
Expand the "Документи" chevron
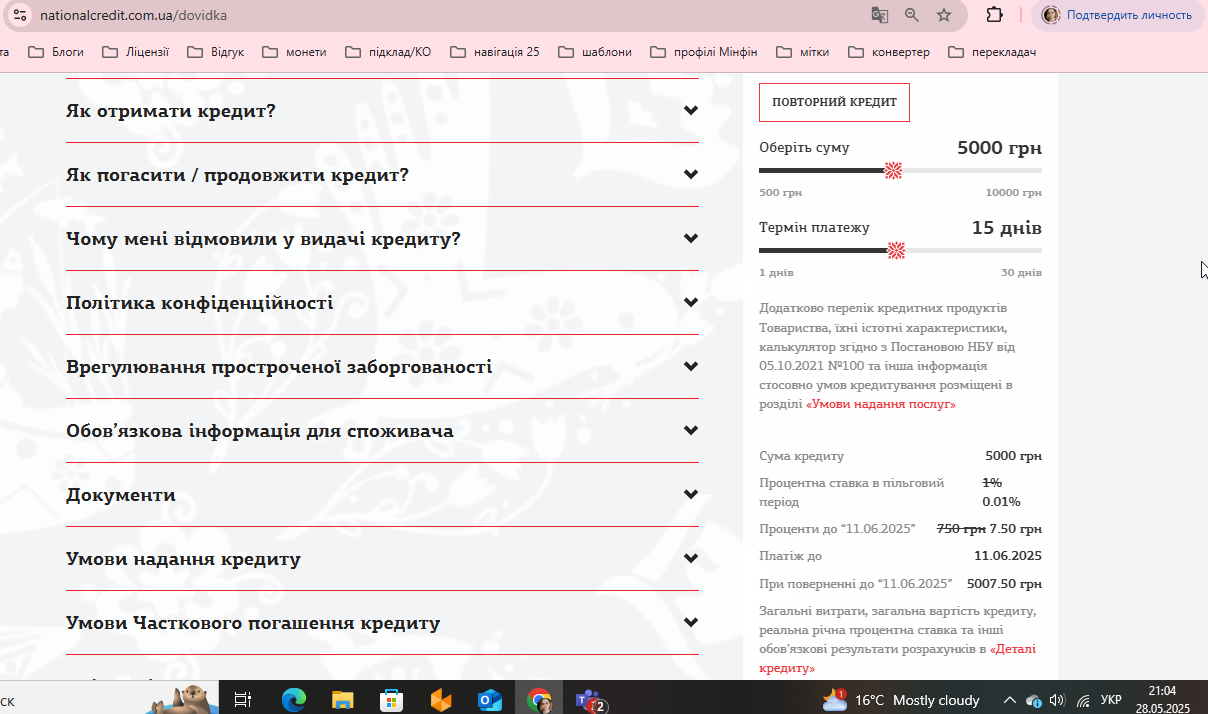pyautogui.click(x=690, y=495)
